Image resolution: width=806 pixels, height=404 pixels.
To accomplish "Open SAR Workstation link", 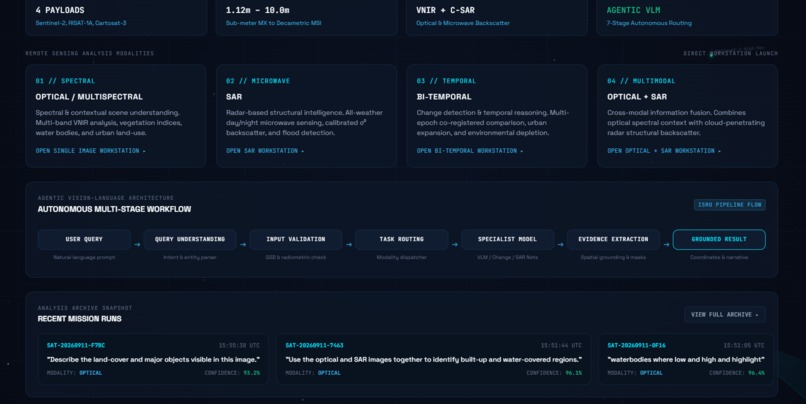I will click(x=265, y=151).
